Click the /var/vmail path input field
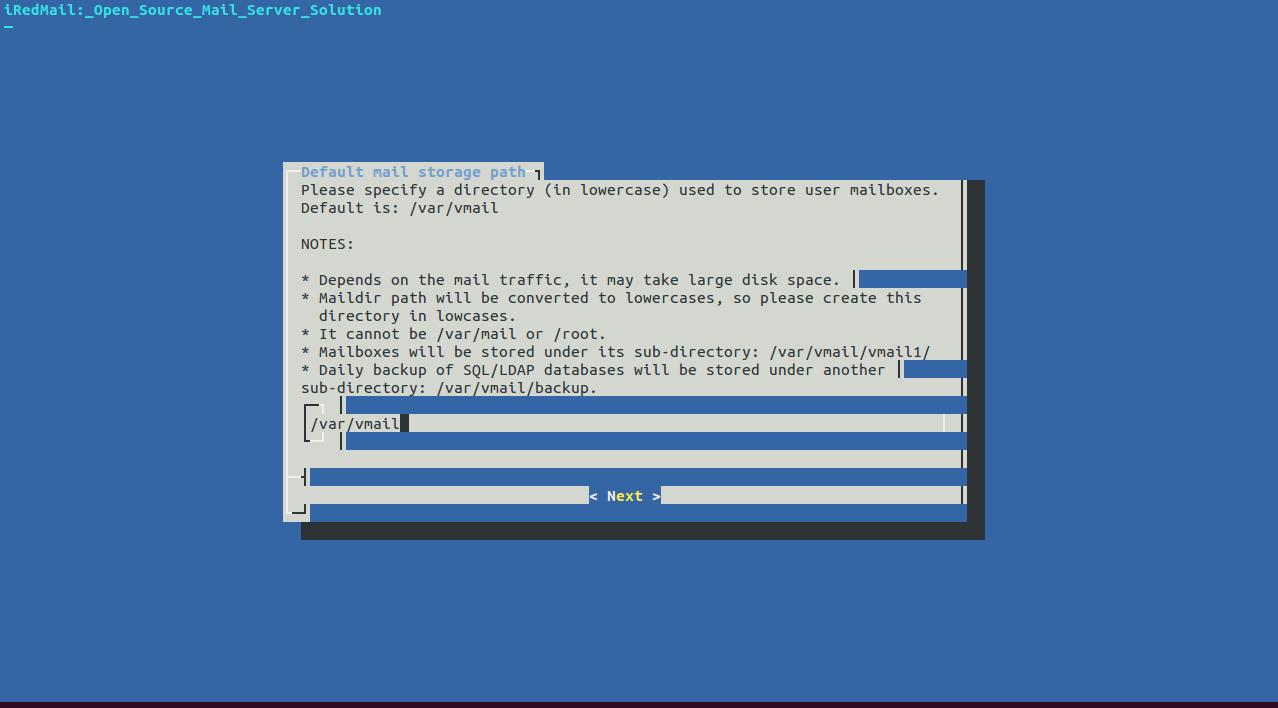 (x=627, y=424)
